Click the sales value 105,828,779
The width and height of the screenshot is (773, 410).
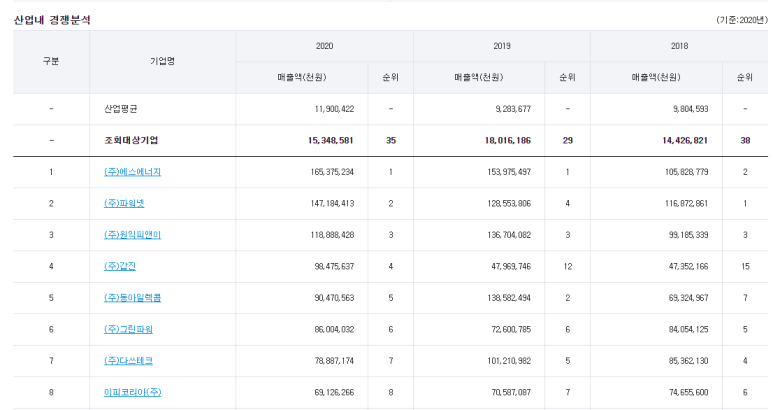687,172
